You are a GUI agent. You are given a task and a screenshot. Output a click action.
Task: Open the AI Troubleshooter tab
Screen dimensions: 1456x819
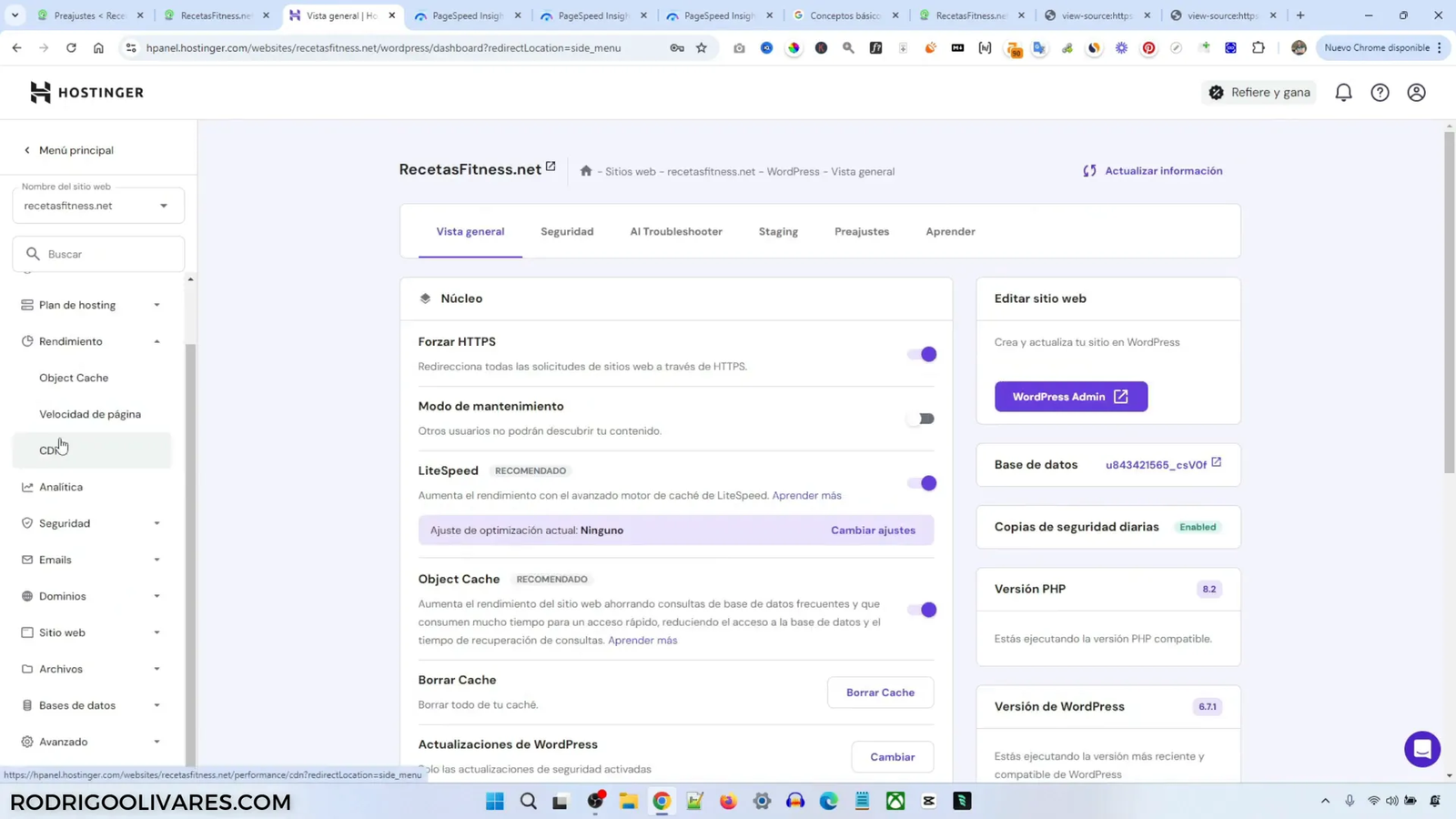click(674, 231)
